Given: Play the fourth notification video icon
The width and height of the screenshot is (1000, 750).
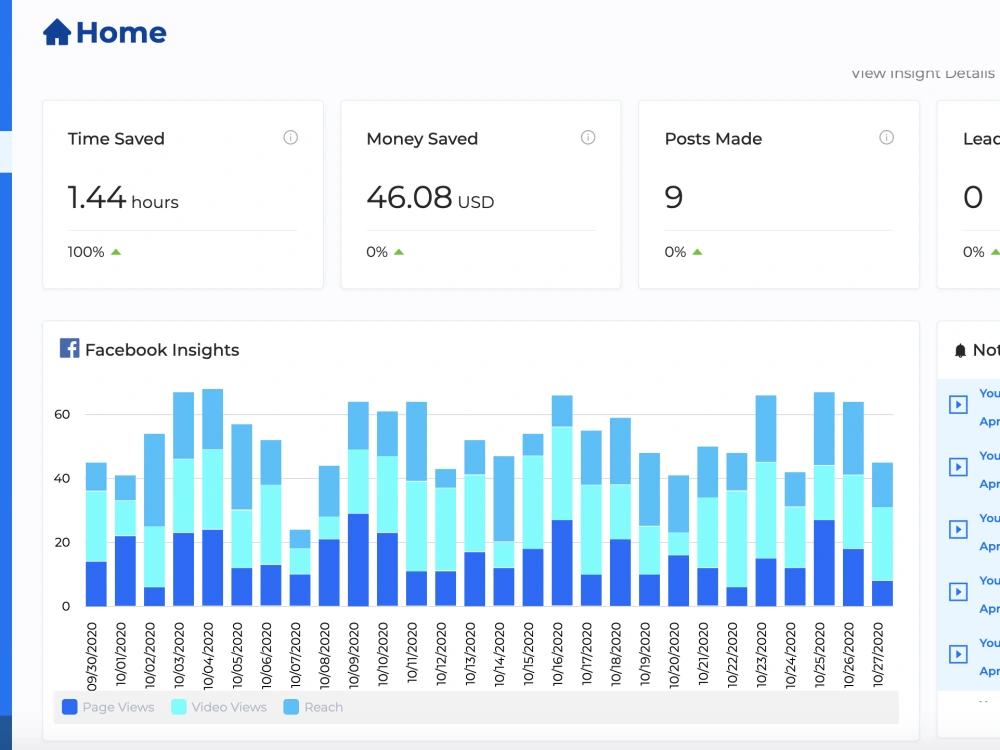Looking at the screenshot, I should click(958, 592).
